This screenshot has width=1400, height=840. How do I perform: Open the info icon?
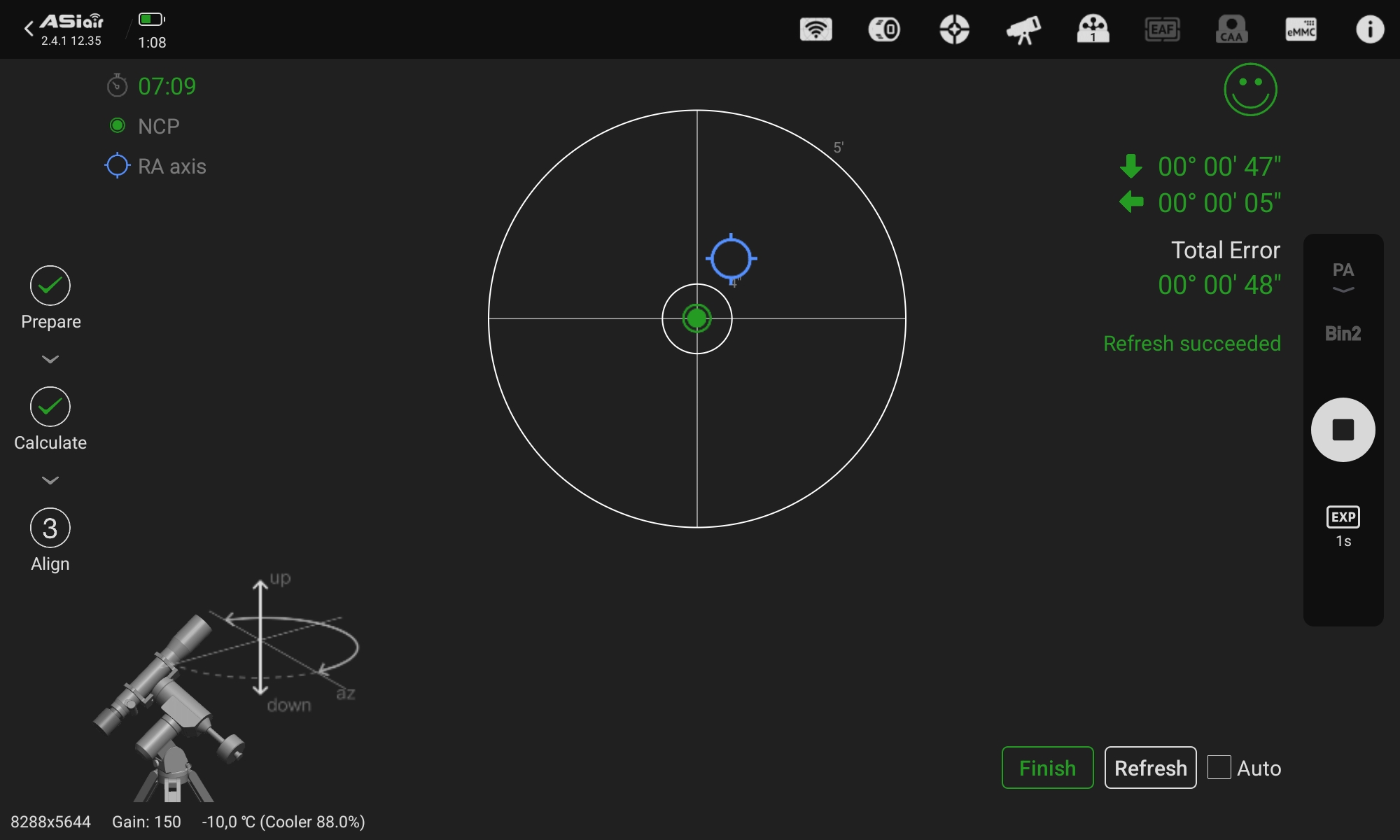(x=1370, y=29)
